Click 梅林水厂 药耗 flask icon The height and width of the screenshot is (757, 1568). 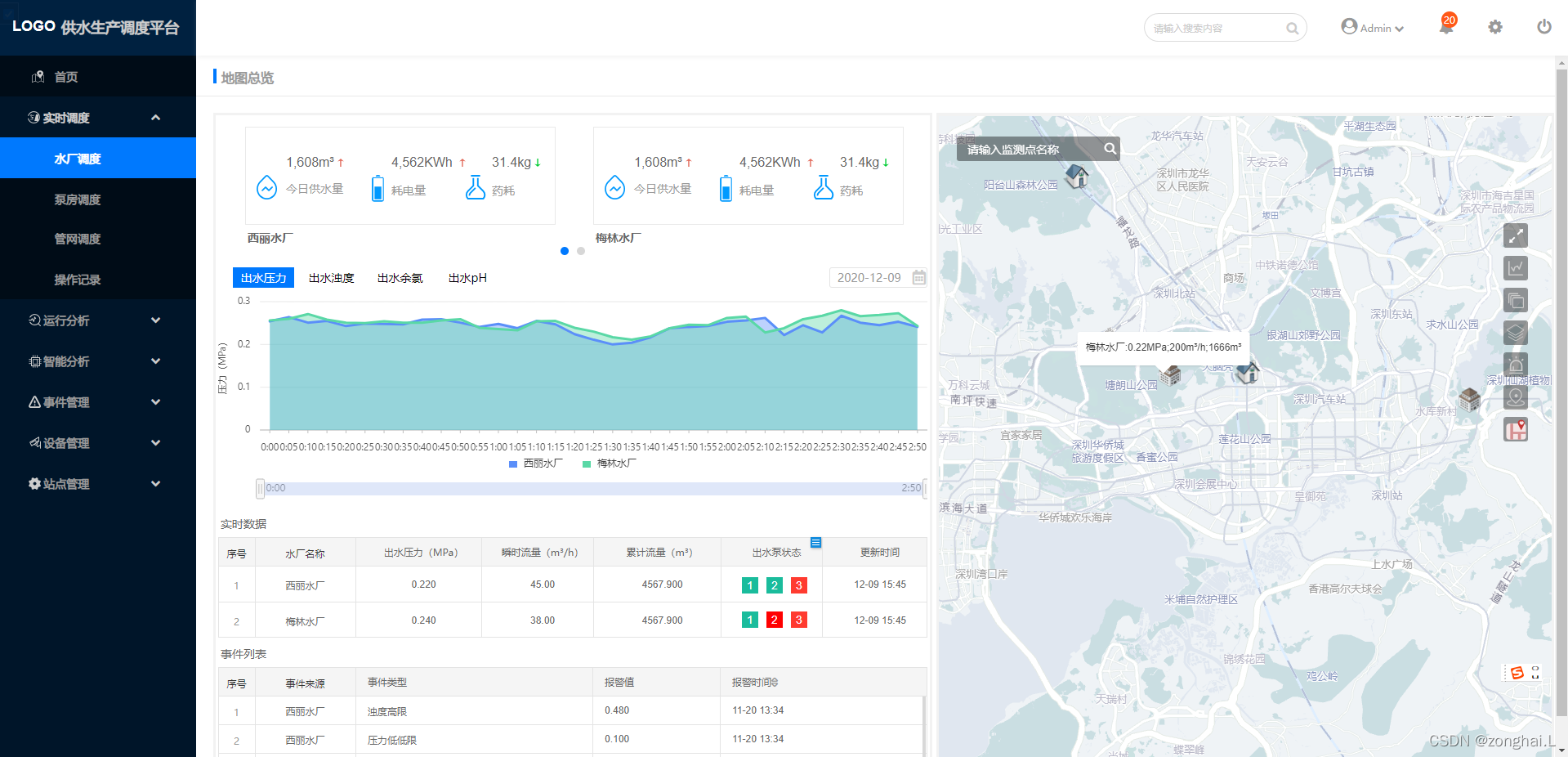824,187
